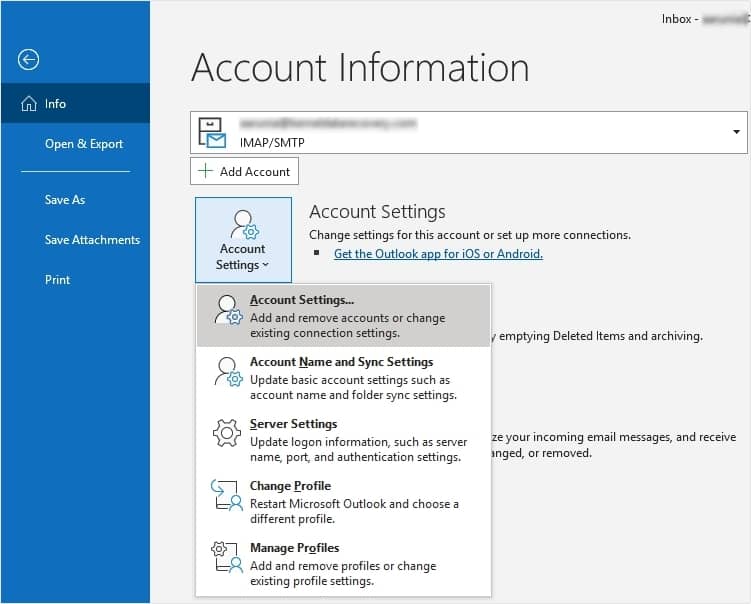The image size is (751, 604).
Task: Choose Save As in sidebar
Action: click(x=65, y=200)
